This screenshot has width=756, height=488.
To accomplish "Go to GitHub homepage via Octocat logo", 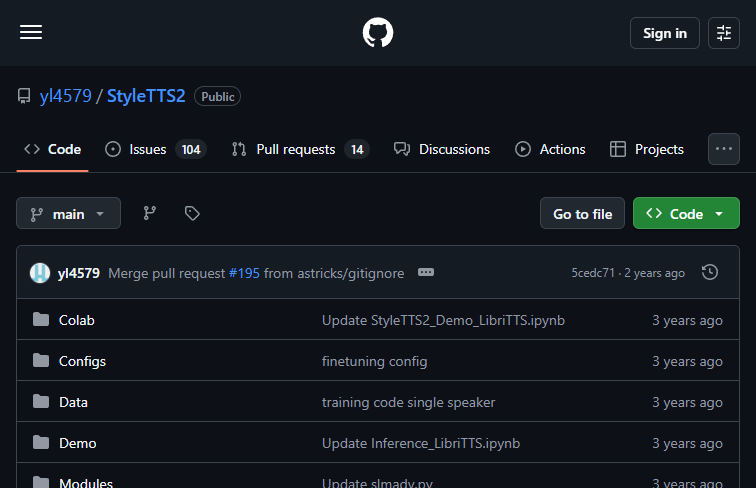I will (378, 32).
